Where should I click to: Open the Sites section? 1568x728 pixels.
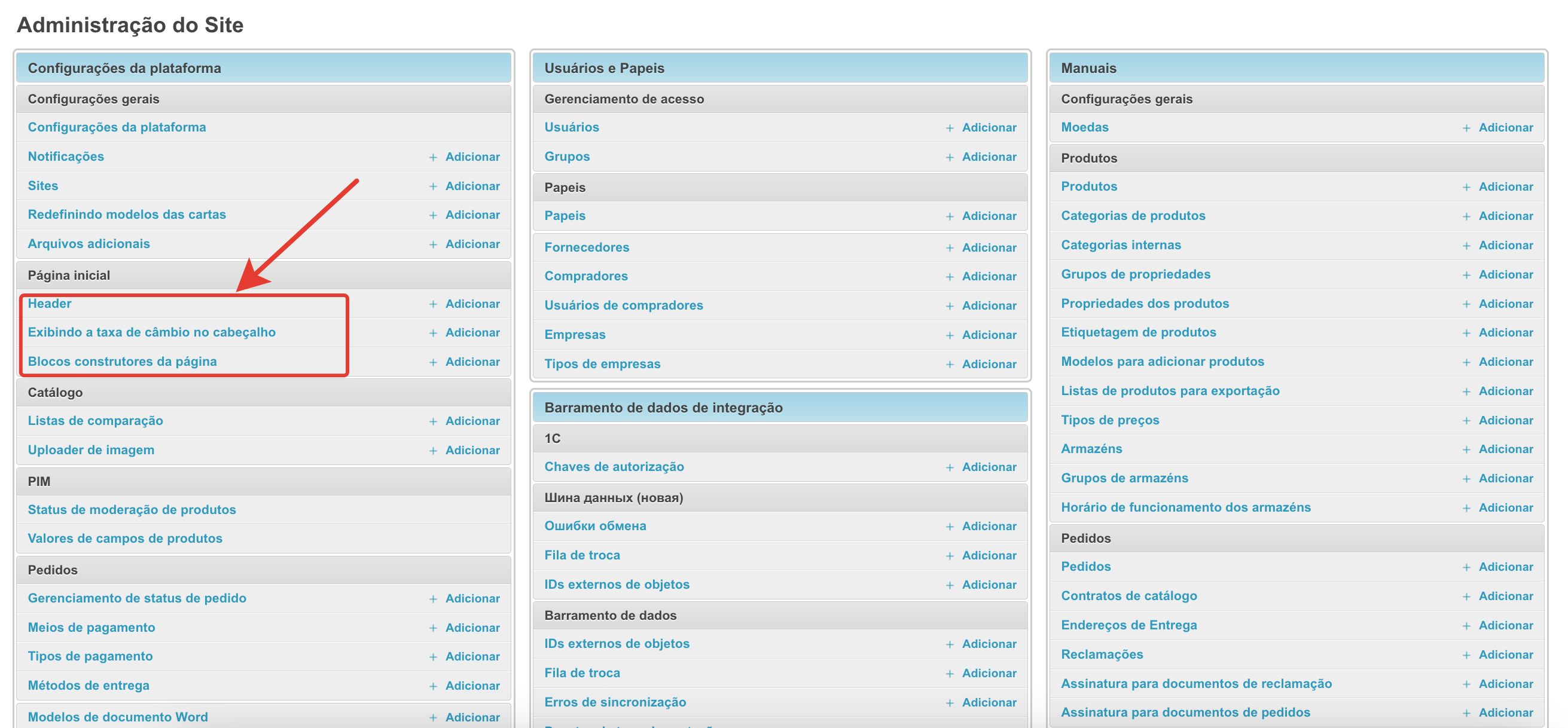(42, 185)
